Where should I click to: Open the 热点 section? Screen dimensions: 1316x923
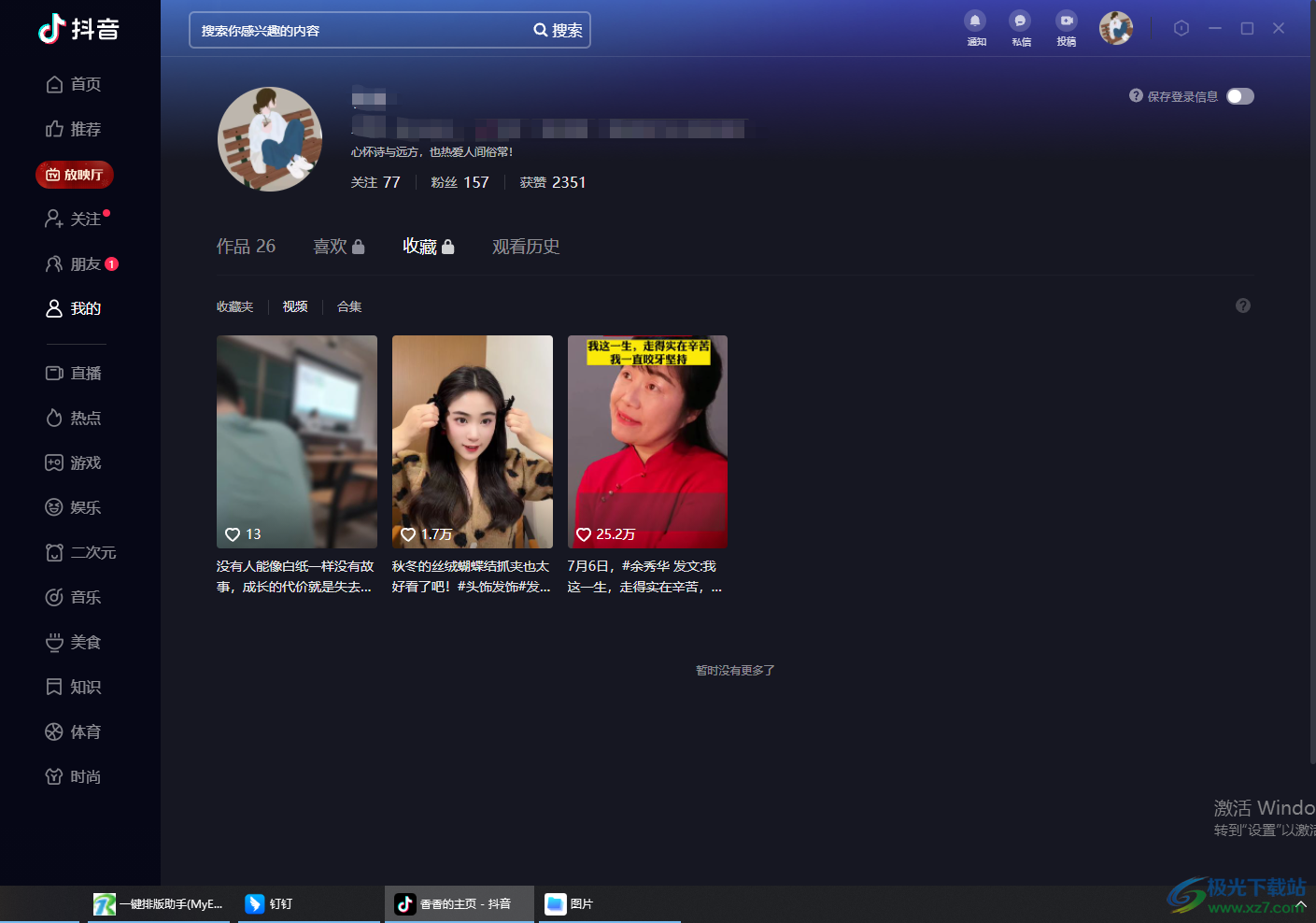(x=85, y=418)
